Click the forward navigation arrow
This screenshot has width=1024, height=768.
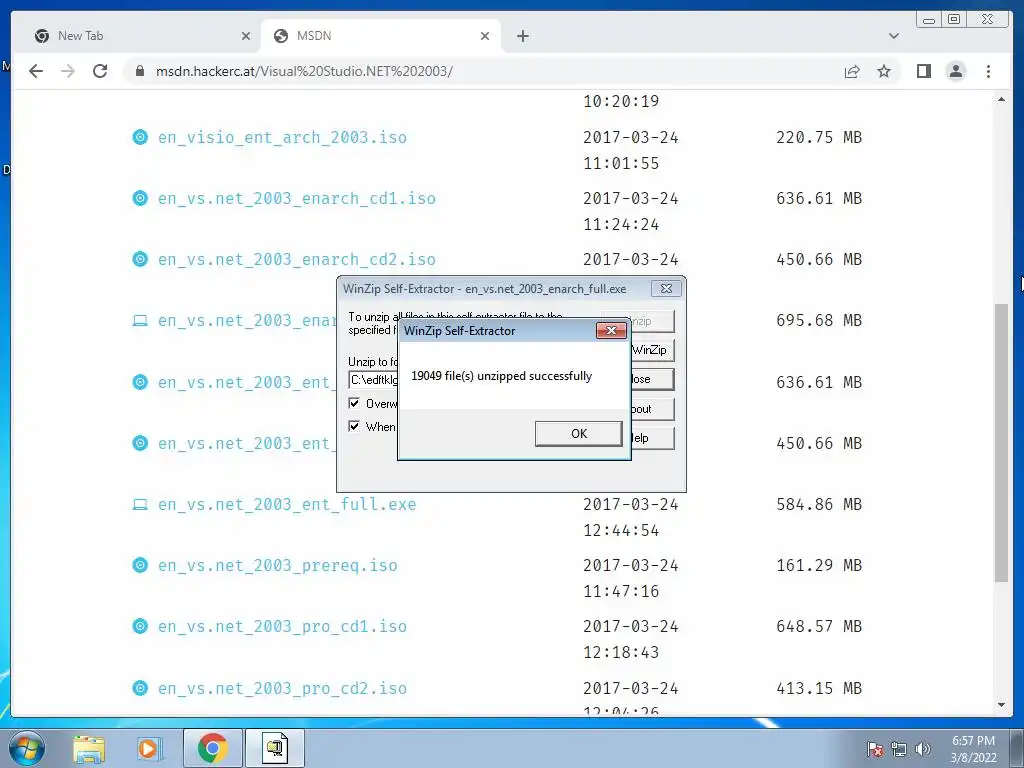click(68, 71)
